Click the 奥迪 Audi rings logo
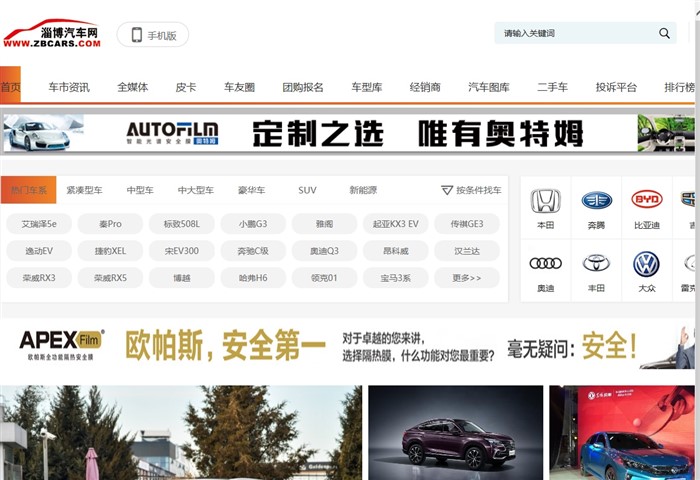Image resolution: width=700 pixels, height=480 pixels. [546, 263]
